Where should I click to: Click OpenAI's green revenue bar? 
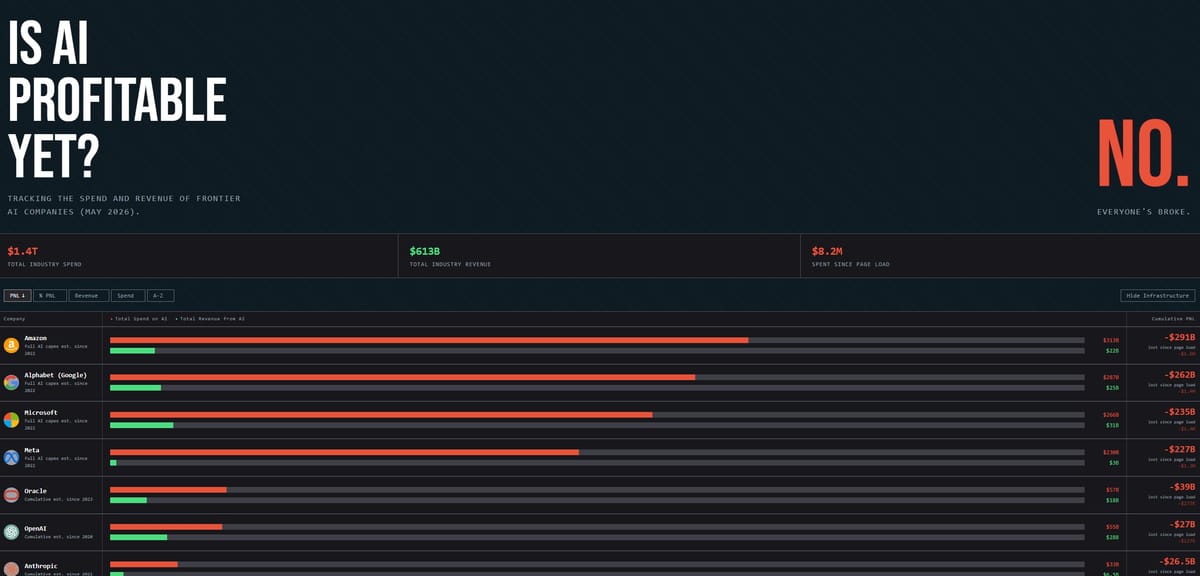(138, 537)
